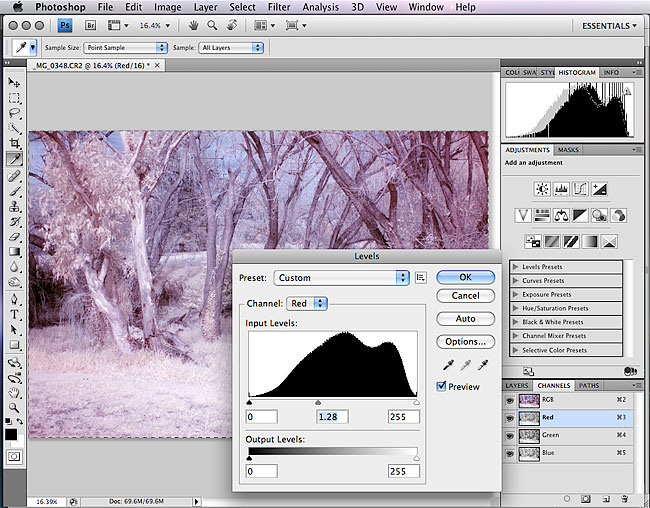Pick the black point eyedropper in Levels
Screen dimensions: 650x508
448,365
